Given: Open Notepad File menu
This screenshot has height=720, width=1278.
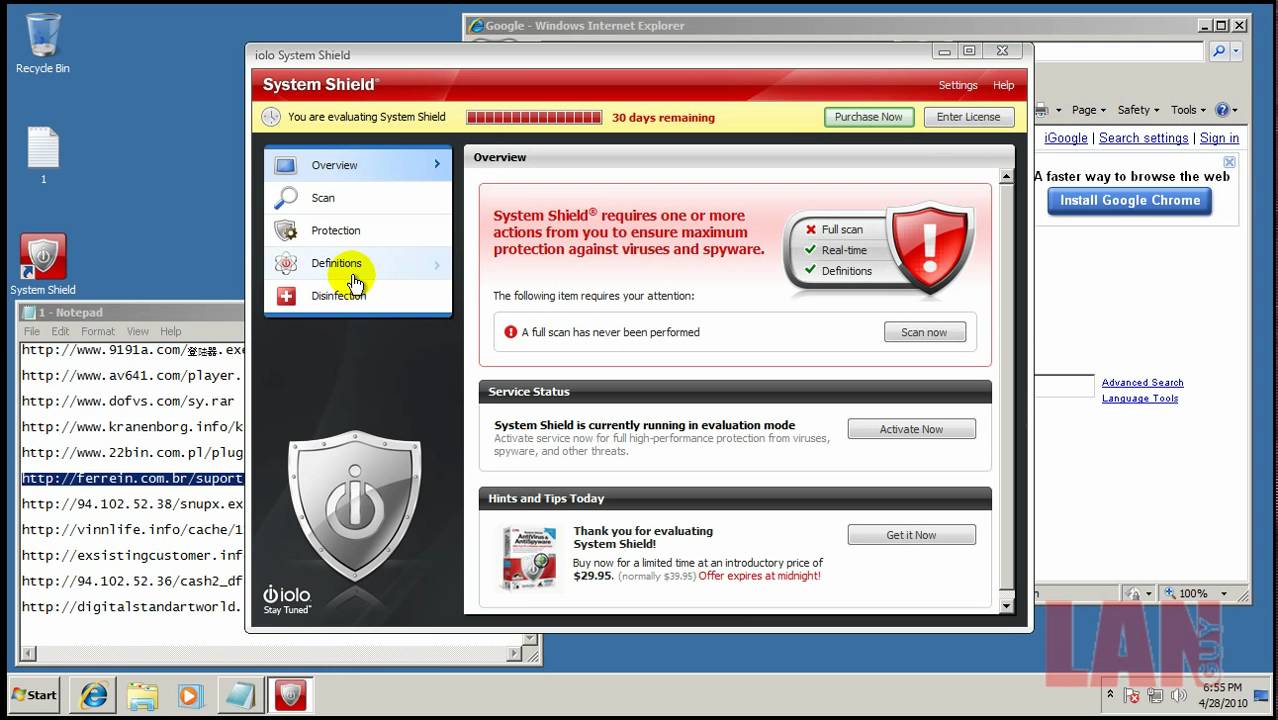Looking at the screenshot, I should 32,331.
